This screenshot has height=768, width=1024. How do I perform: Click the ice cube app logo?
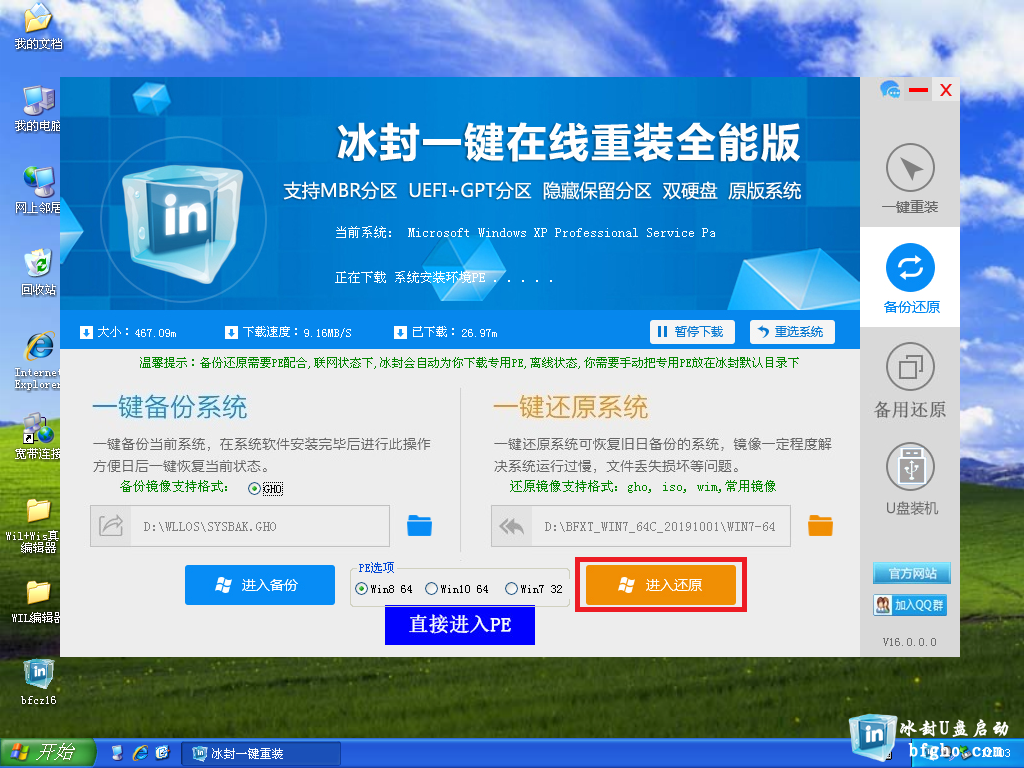pos(182,222)
